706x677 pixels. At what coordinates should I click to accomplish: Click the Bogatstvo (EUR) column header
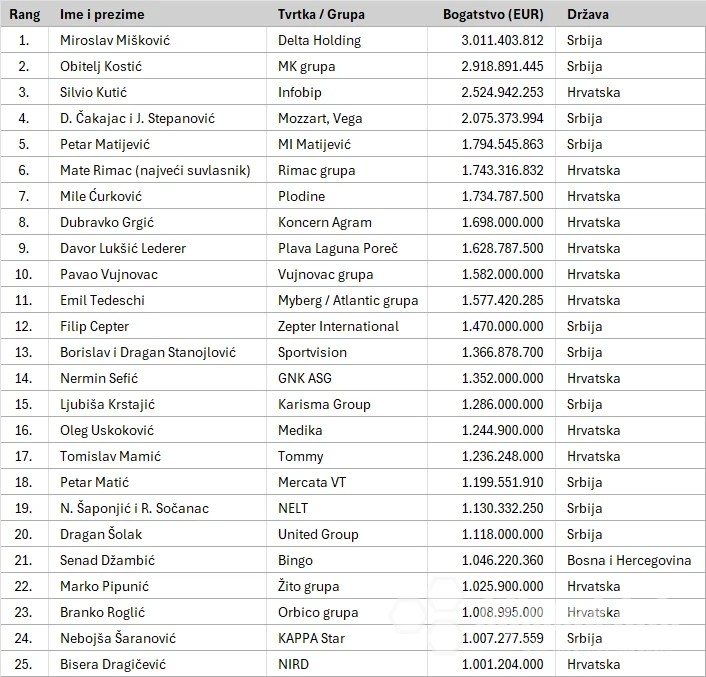click(491, 14)
